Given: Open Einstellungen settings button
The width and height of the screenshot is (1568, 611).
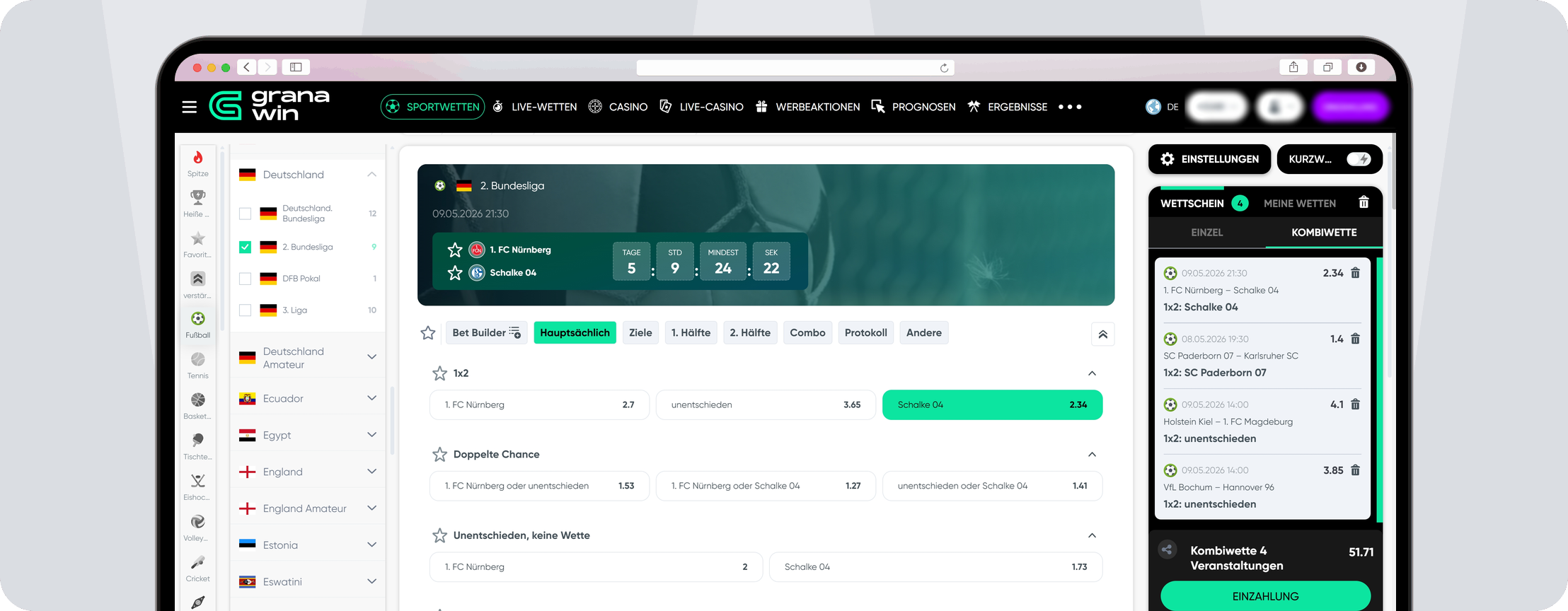Looking at the screenshot, I should coord(1209,159).
